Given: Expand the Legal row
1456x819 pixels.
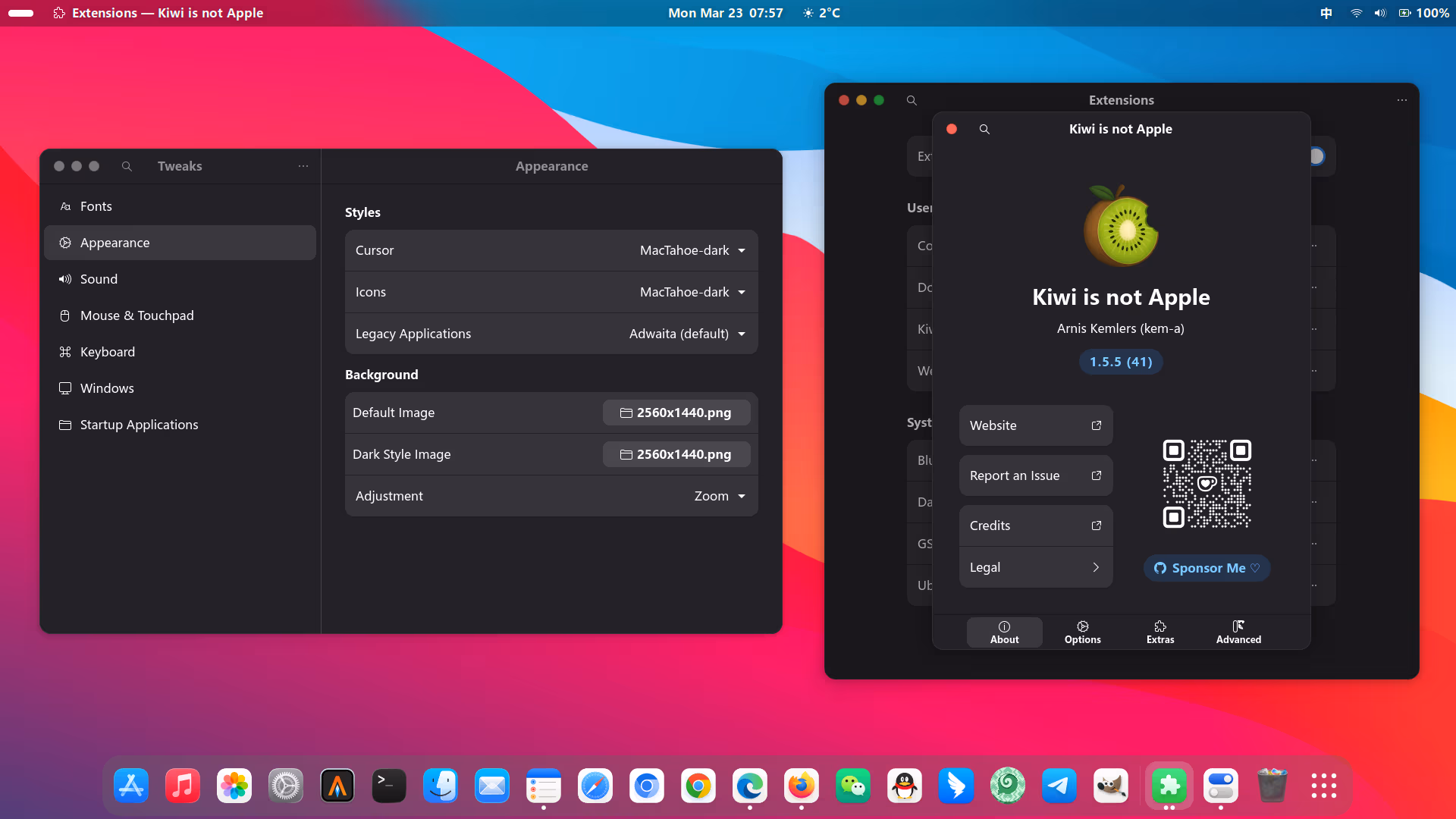Looking at the screenshot, I should [x=1036, y=567].
